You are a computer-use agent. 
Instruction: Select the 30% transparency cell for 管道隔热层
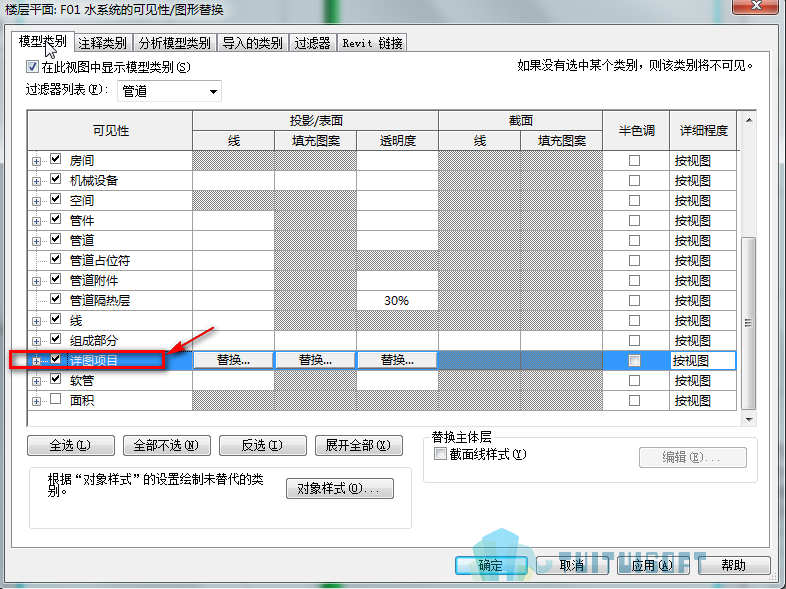[397, 301]
